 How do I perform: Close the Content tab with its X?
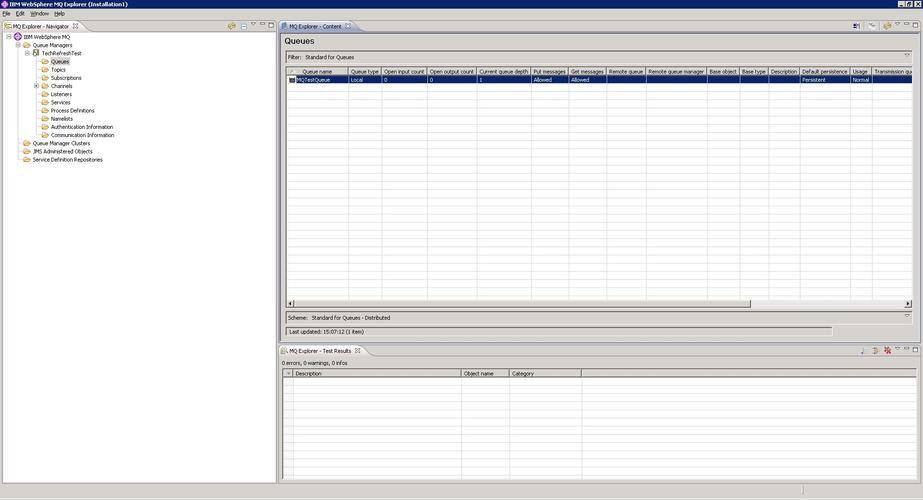348,26
